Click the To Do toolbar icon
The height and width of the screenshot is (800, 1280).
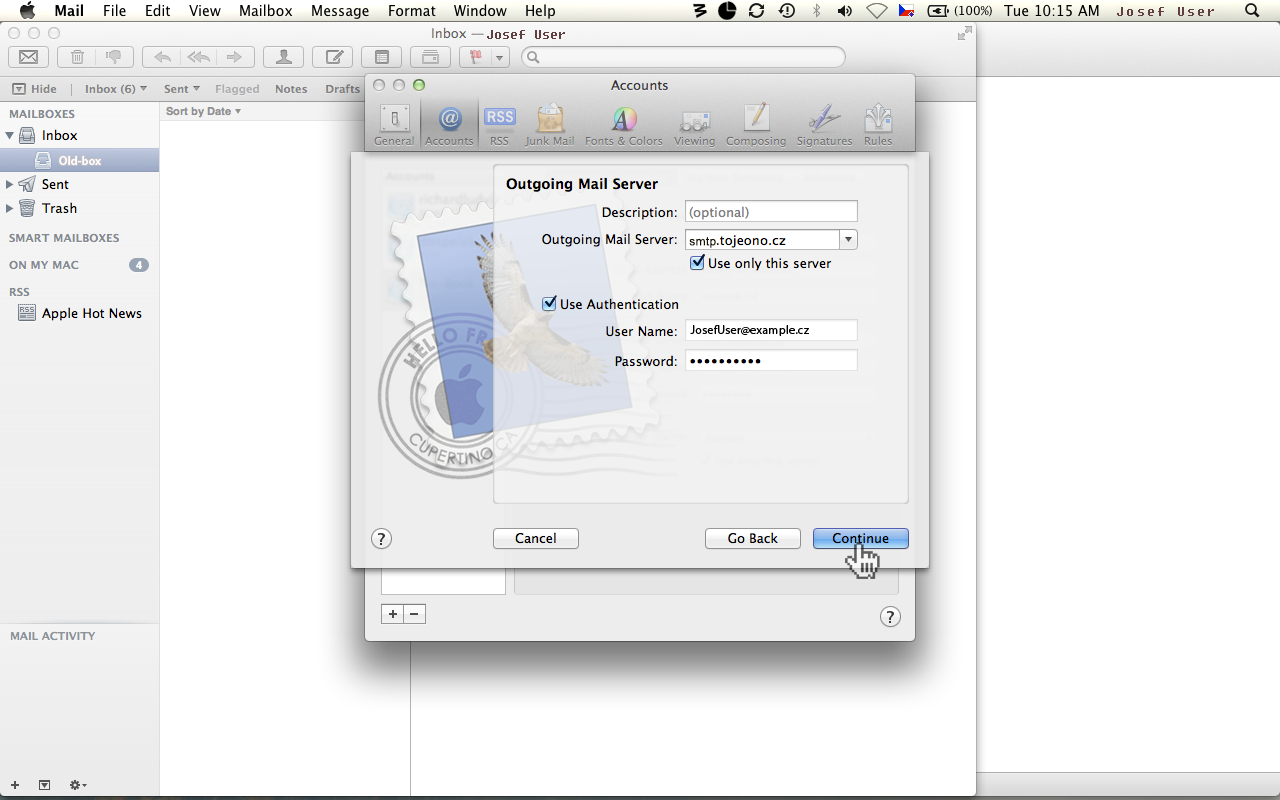click(430, 57)
